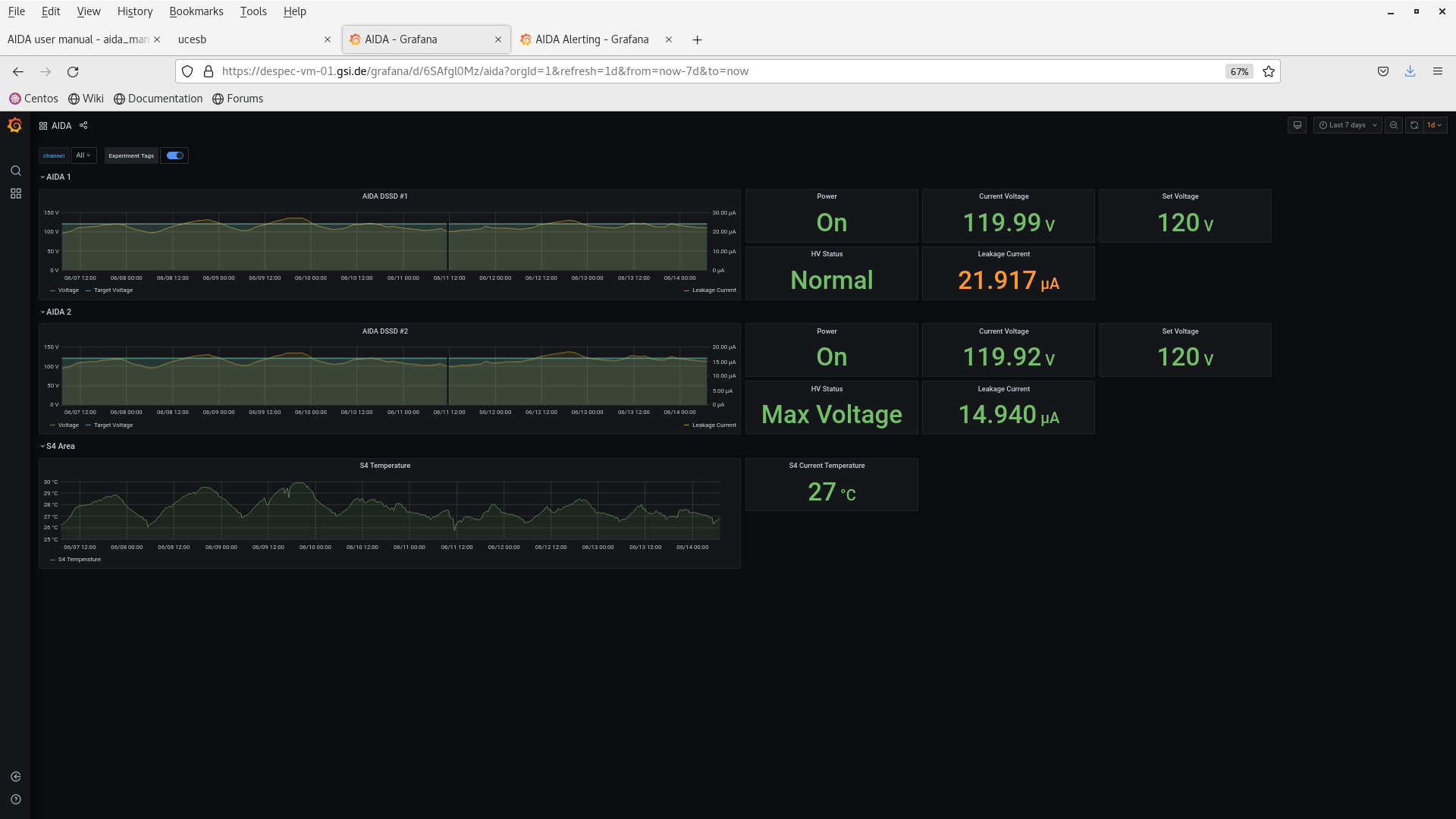Screen dimensions: 1456x819
Task: Click the refresh dashboard icon
Action: click(1414, 125)
